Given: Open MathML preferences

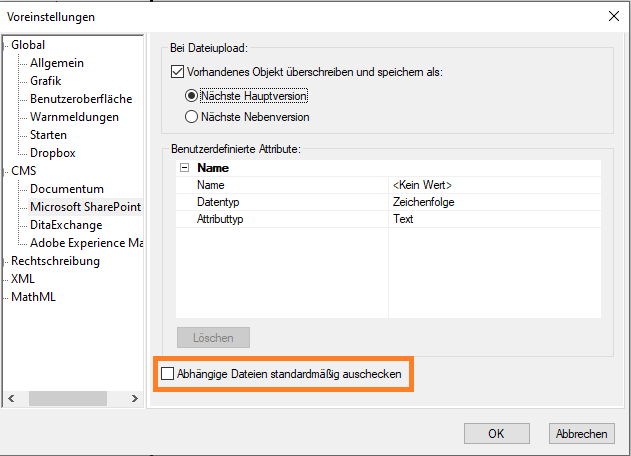Looking at the screenshot, I should click(x=33, y=297).
